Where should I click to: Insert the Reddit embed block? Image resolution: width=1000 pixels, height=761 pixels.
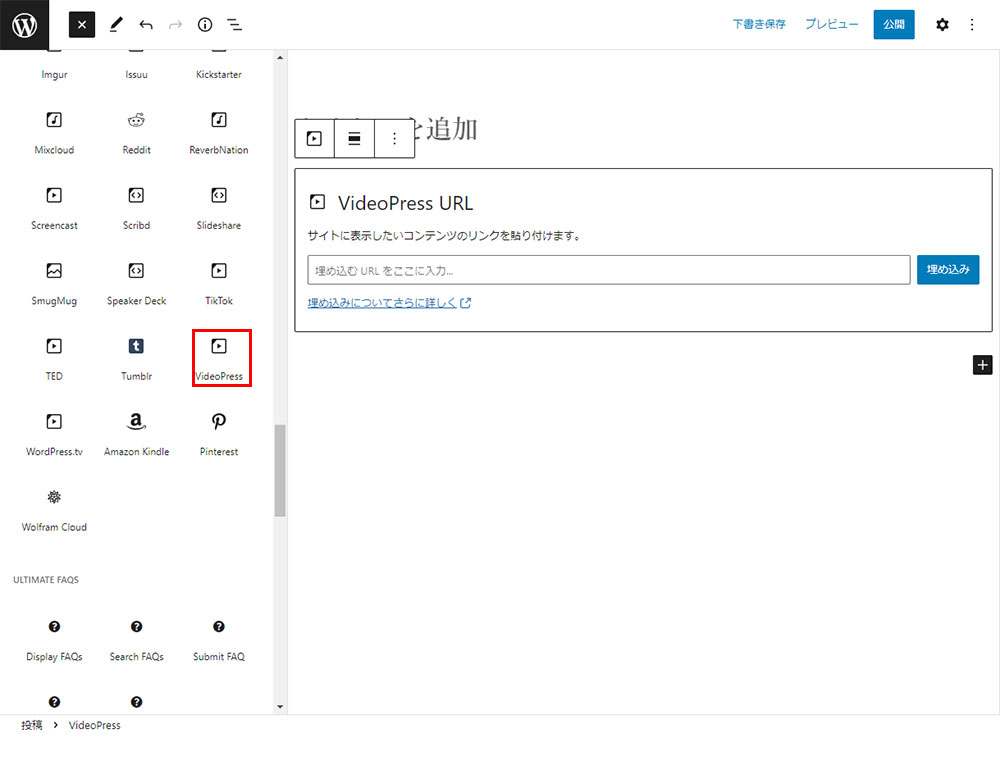coord(136,133)
